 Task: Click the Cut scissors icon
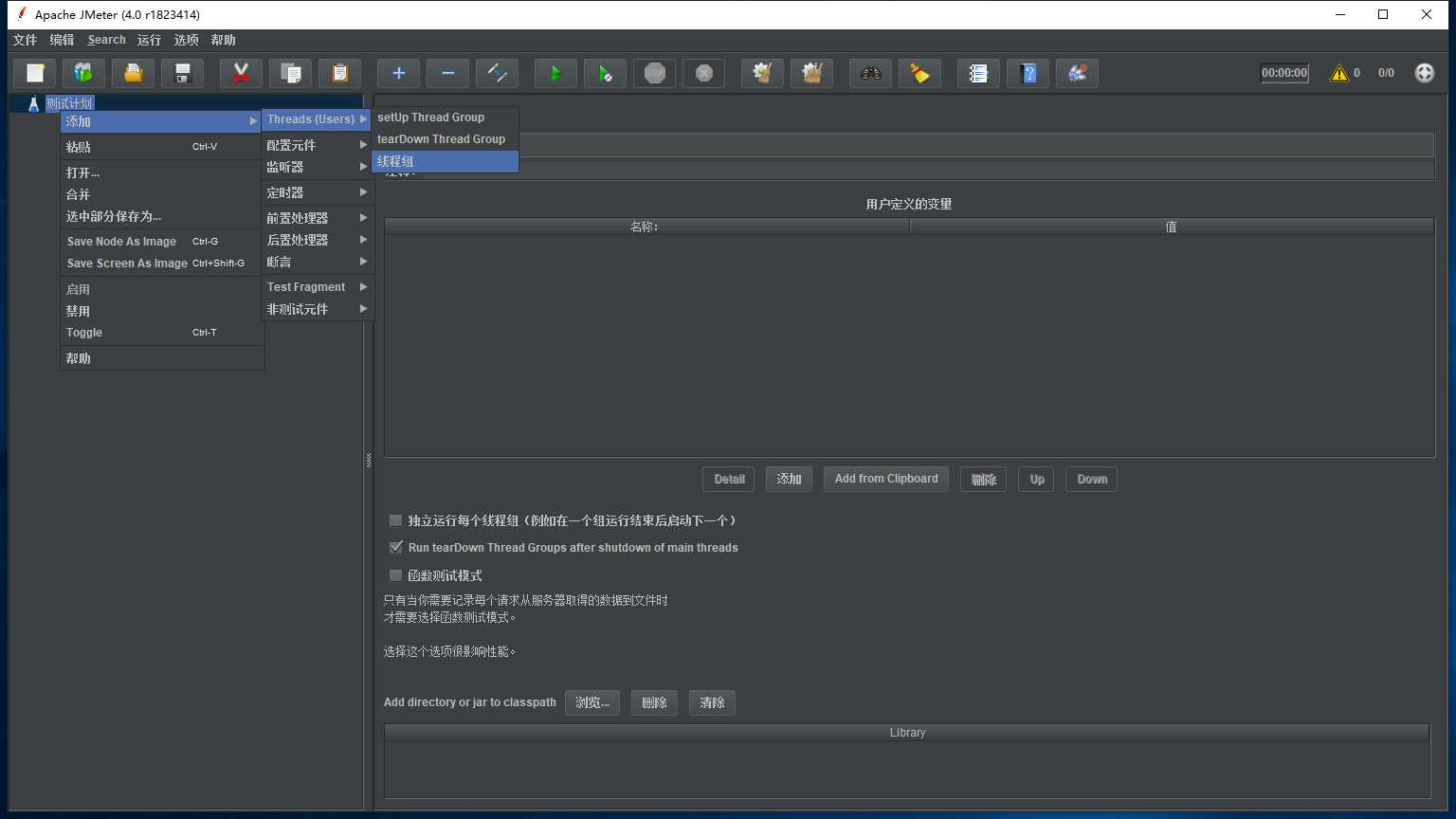(x=242, y=73)
